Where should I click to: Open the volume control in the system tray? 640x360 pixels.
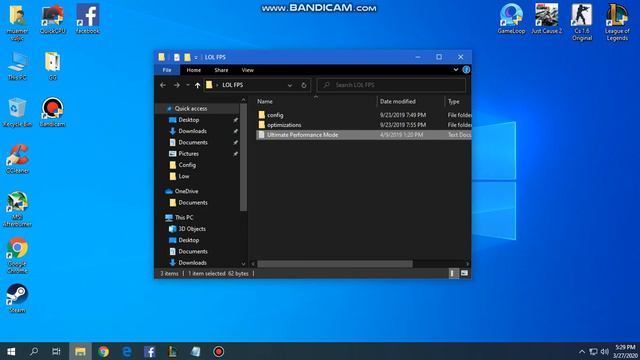(x=605, y=351)
